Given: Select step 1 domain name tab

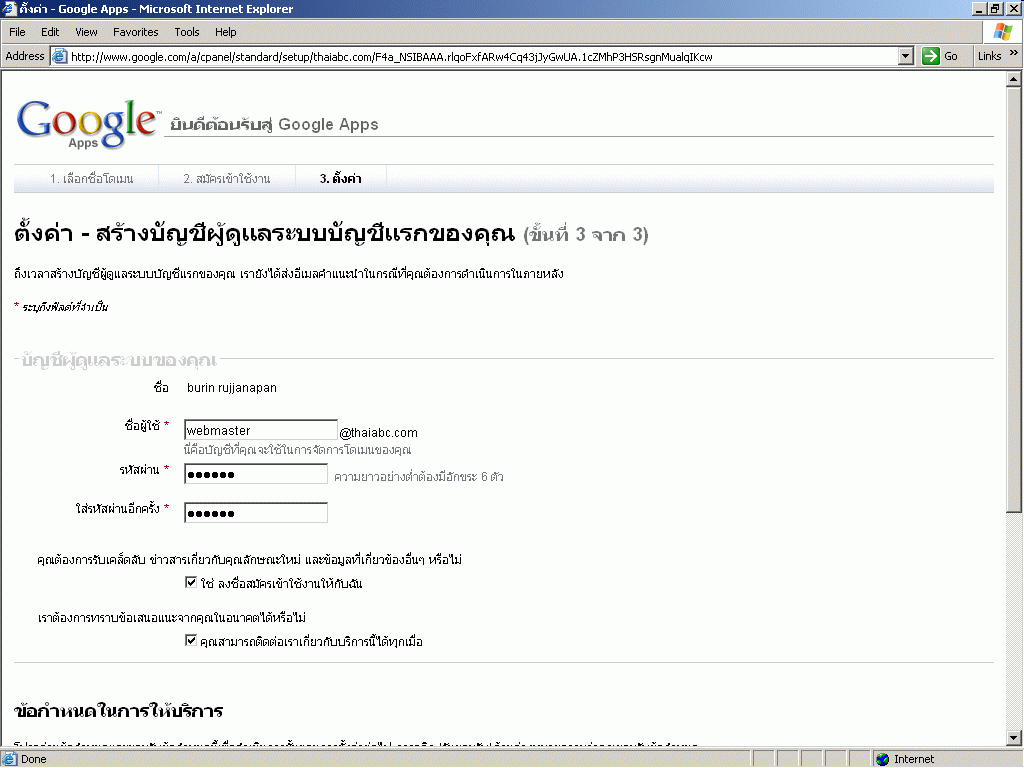Looking at the screenshot, I should pos(91,179).
